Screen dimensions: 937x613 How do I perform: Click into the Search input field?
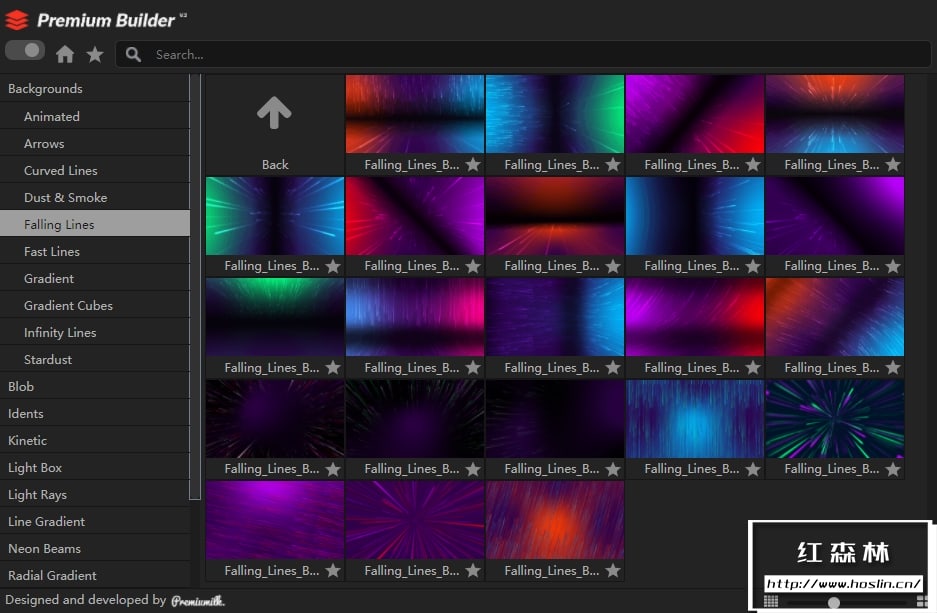pyautogui.click(x=500, y=54)
